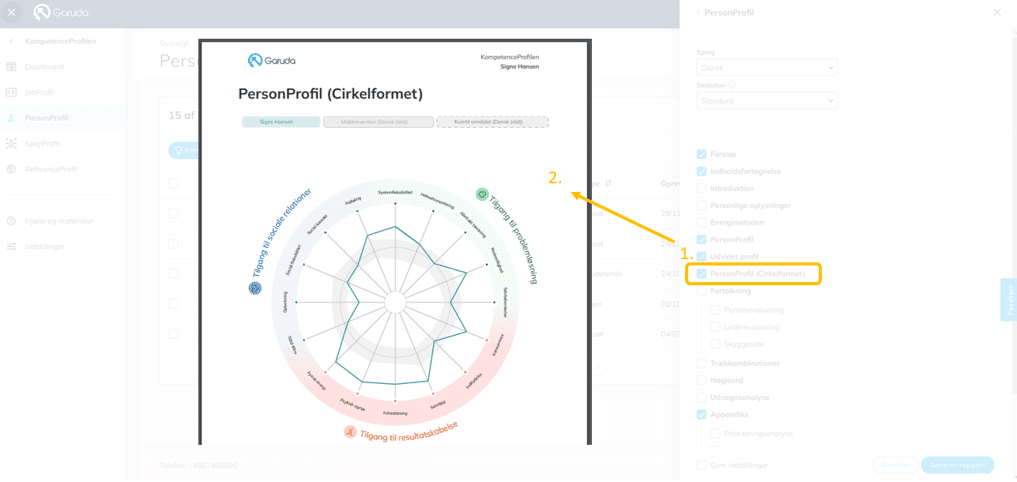Click the ReferenceProfil icon in the sidebar
This screenshot has width=1017, height=482.
point(11,169)
